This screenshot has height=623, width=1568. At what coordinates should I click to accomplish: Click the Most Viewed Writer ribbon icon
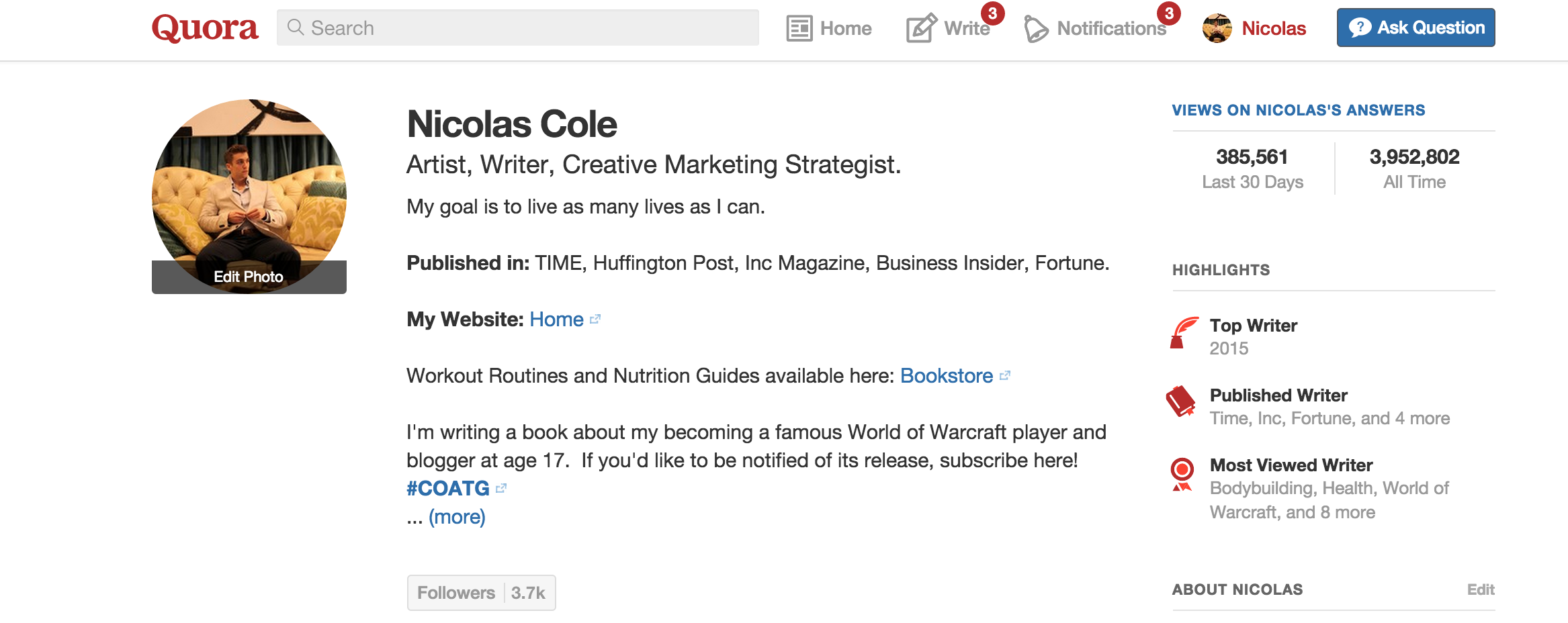pyautogui.click(x=1182, y=474)
